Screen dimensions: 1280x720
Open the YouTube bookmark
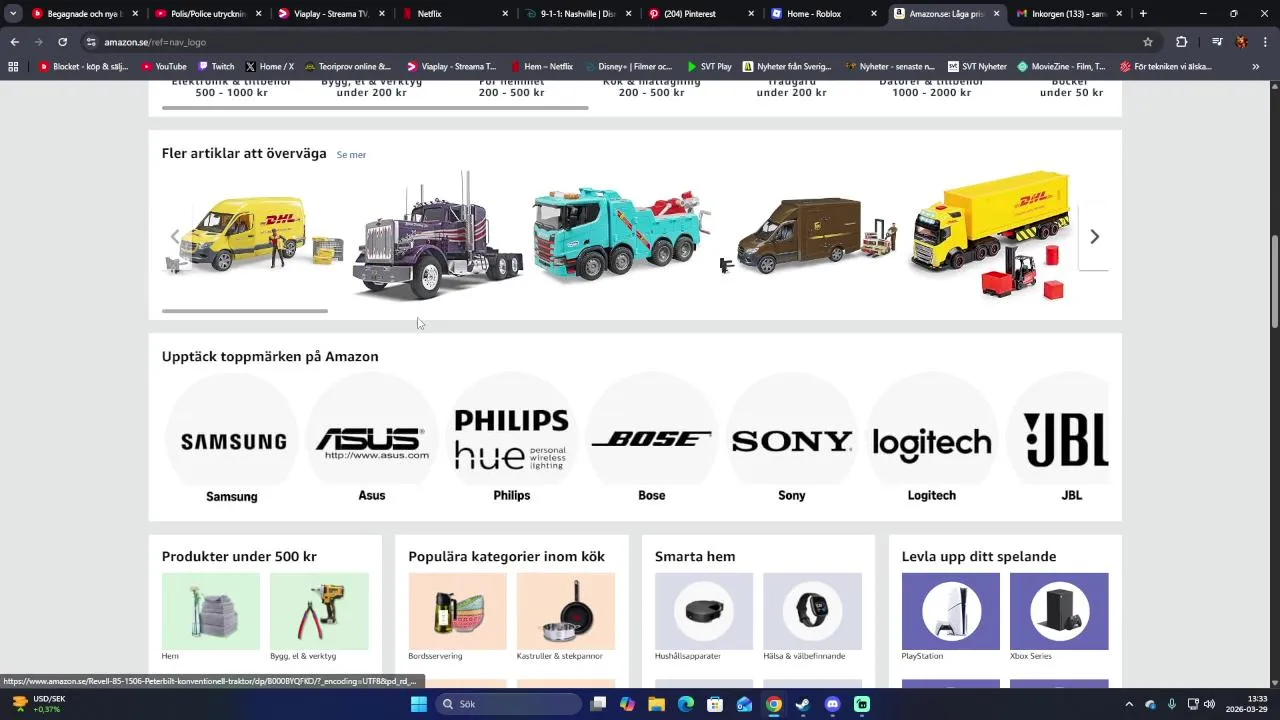[x=164, y=67]
